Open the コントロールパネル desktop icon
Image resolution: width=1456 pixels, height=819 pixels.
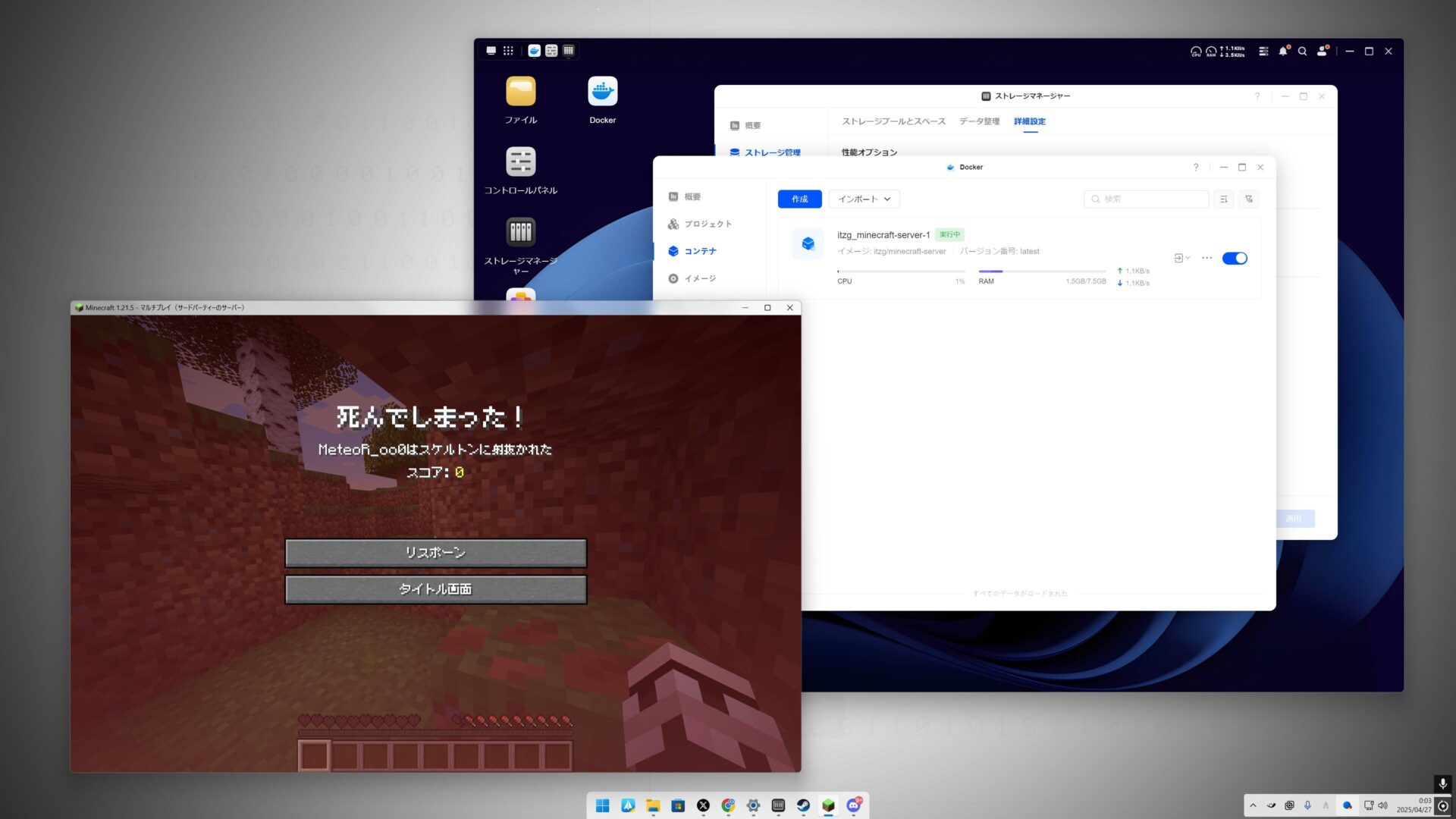click(520, 162)
